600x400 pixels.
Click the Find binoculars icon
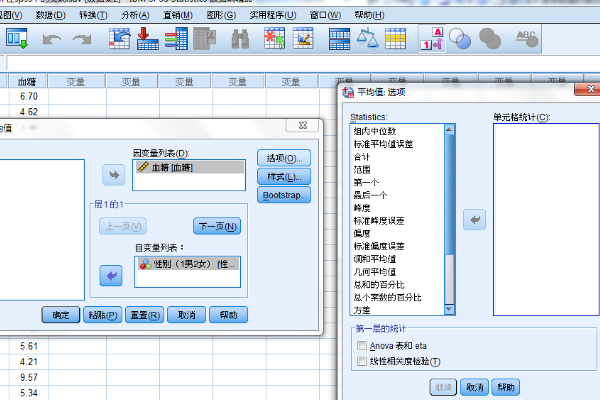coord(240,39)
